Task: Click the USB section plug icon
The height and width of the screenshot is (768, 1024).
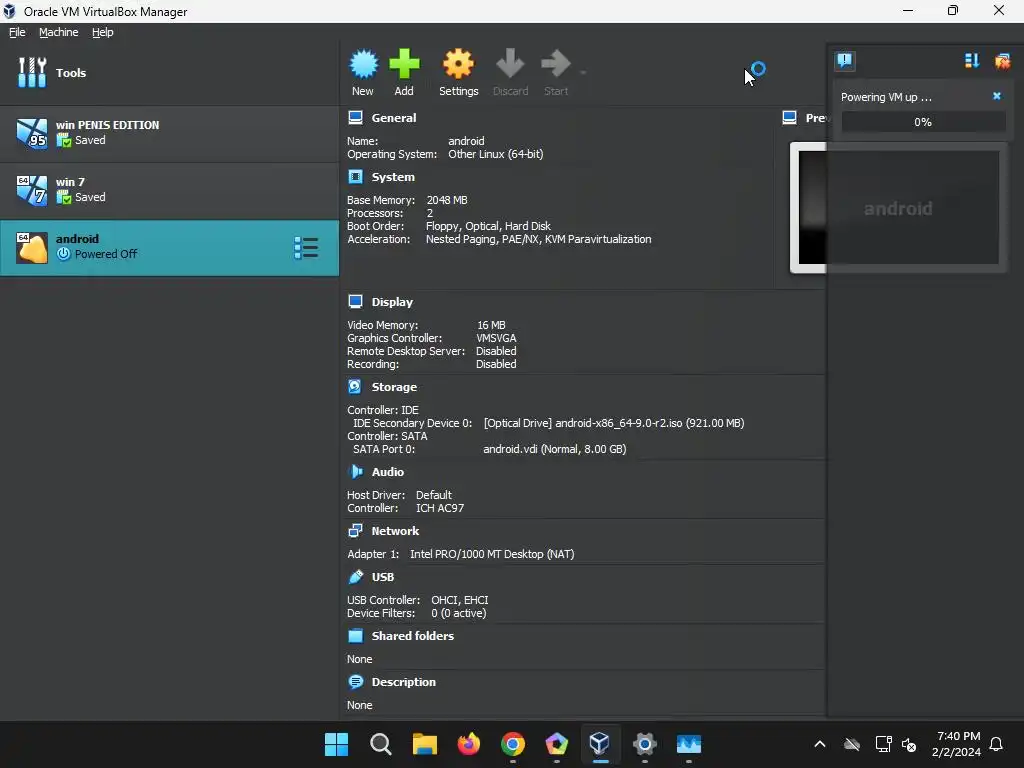Action: pyautogui.click(x=356, y=577)
